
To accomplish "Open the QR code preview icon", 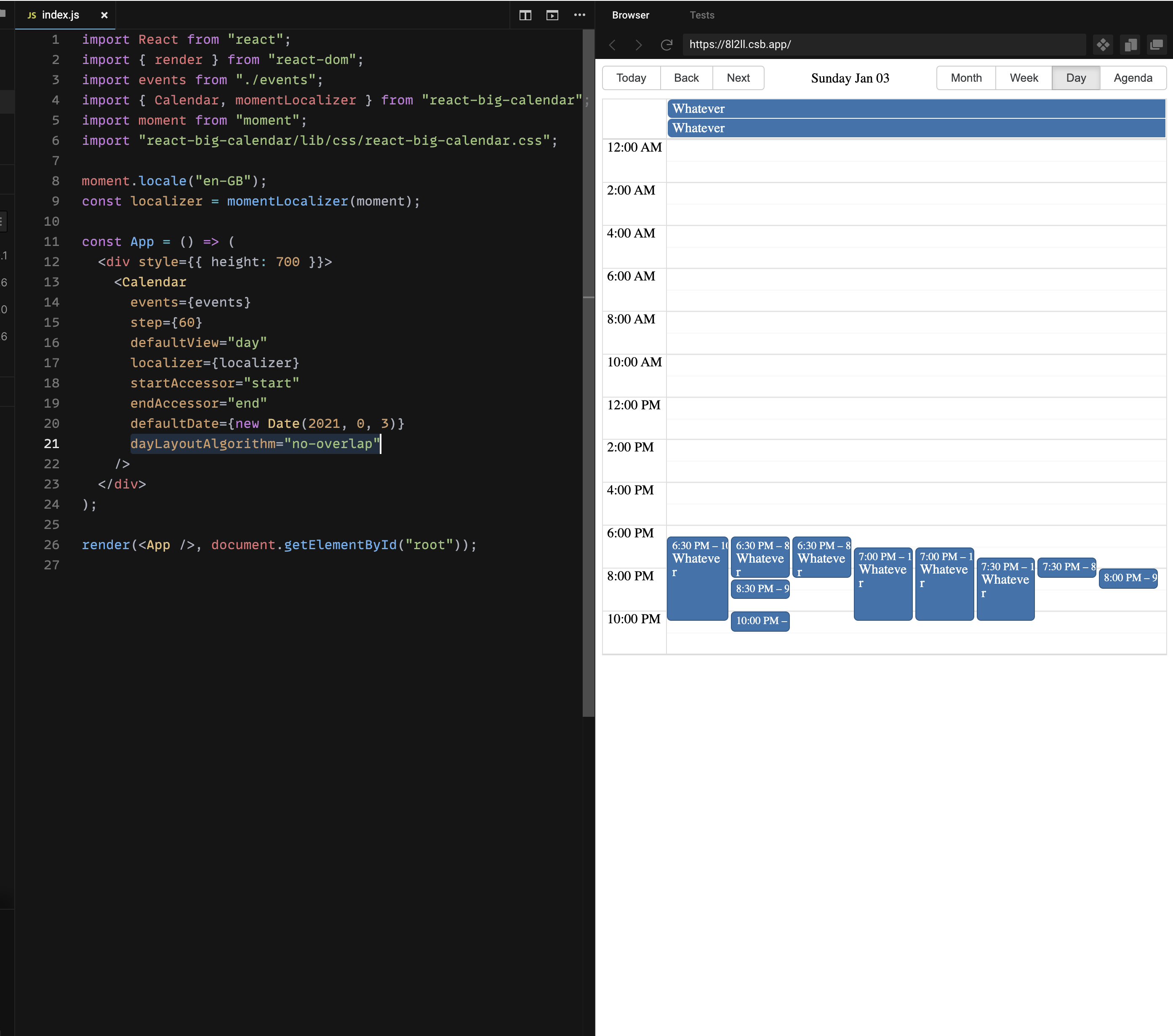I will pos(1102,44).
